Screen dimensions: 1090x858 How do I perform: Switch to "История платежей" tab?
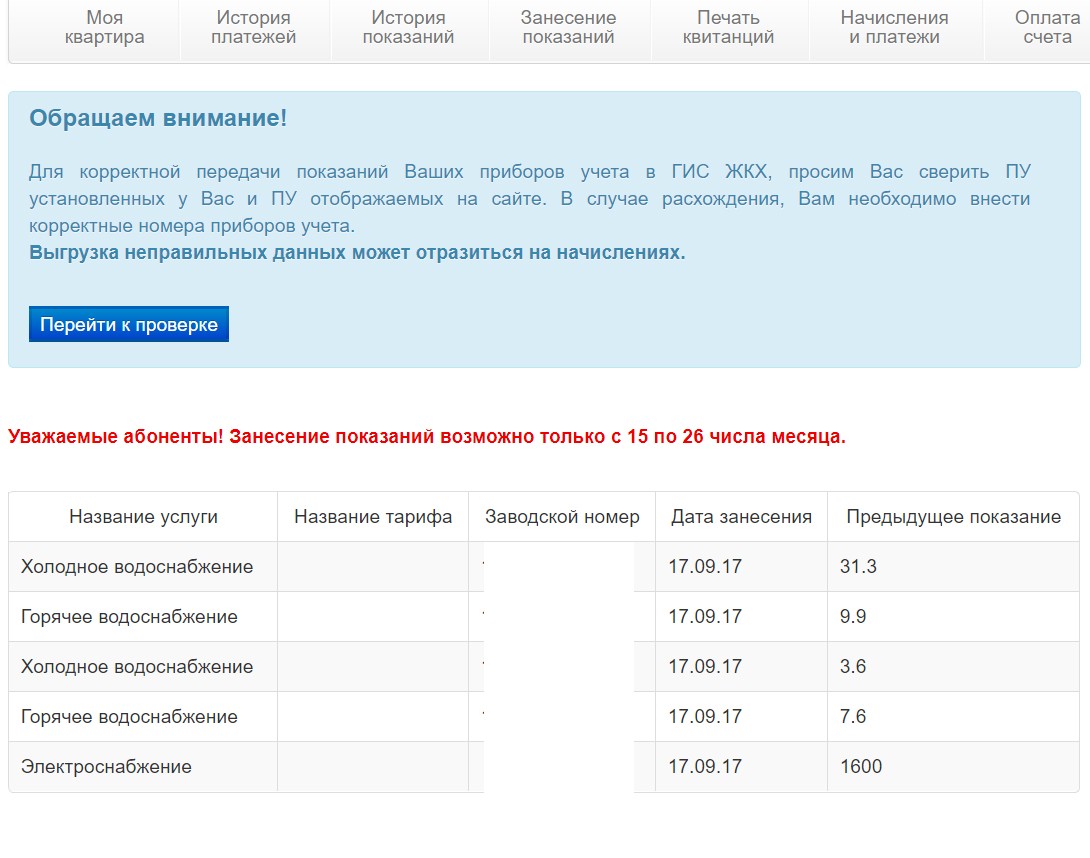254,28
